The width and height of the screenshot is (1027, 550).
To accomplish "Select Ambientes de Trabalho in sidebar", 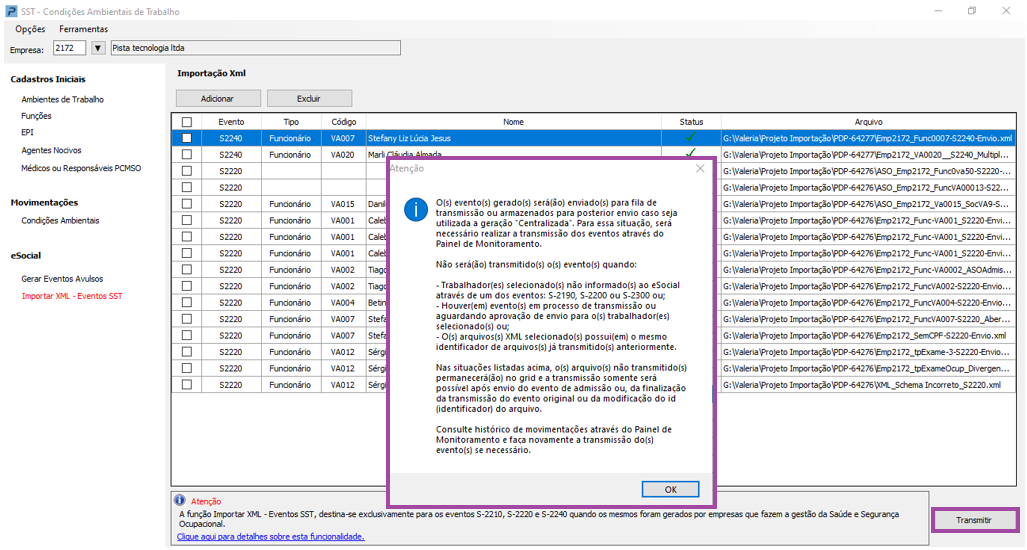I will (62, 100).
